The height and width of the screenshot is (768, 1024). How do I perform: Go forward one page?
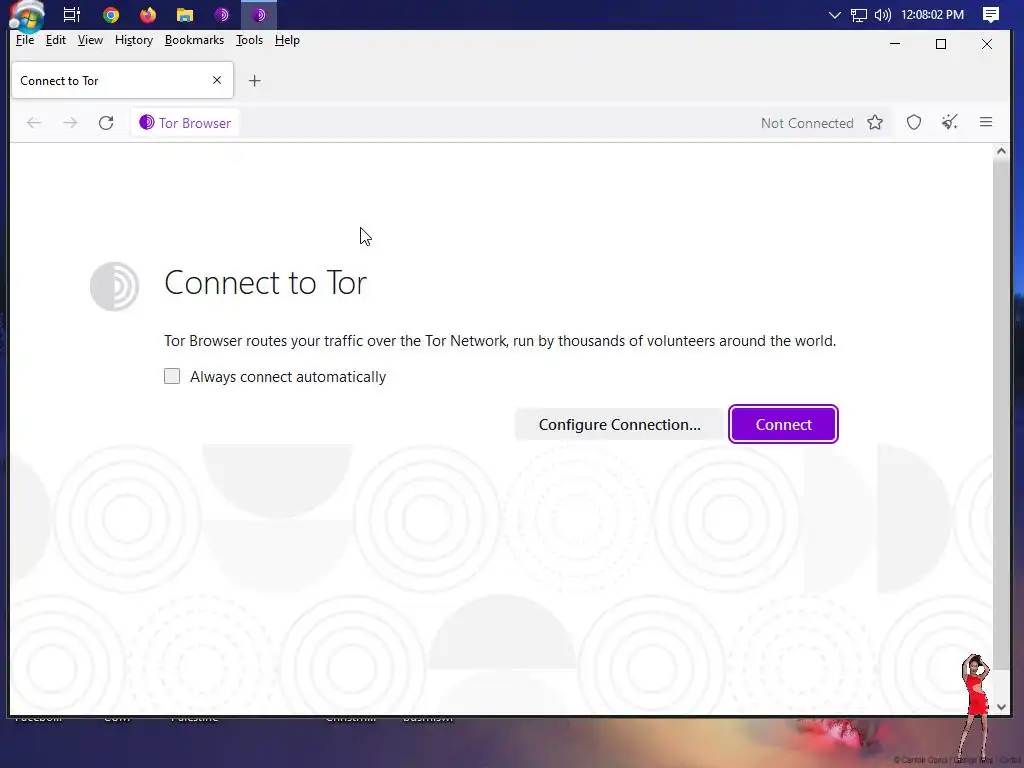click(70, 123)
